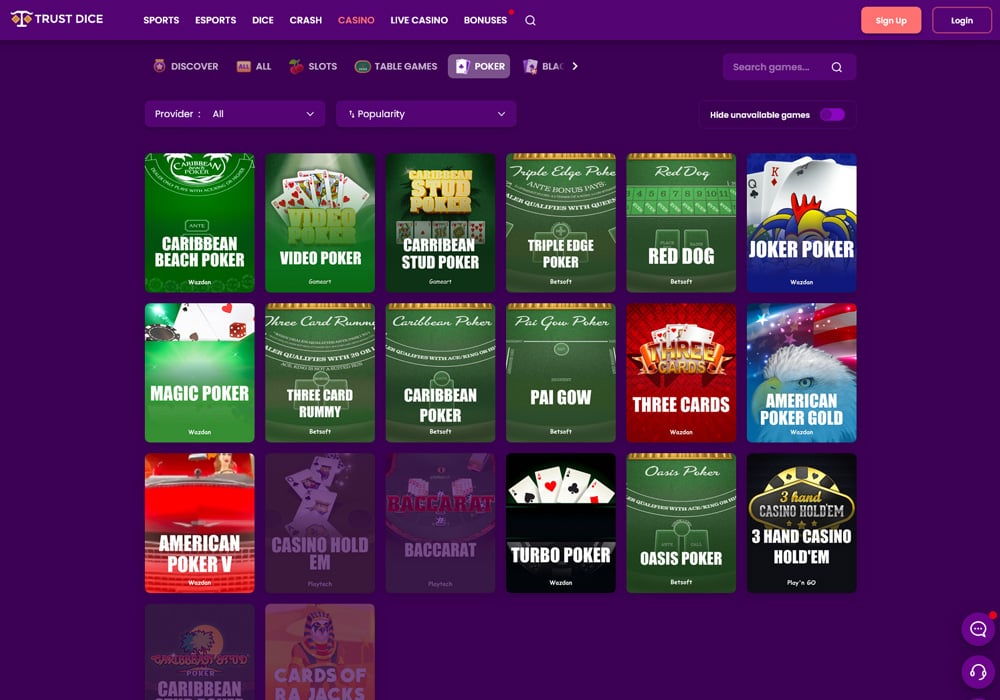Go to Esports section
Viewport: 1000px width, 700px height.
[x=216, y=20]
